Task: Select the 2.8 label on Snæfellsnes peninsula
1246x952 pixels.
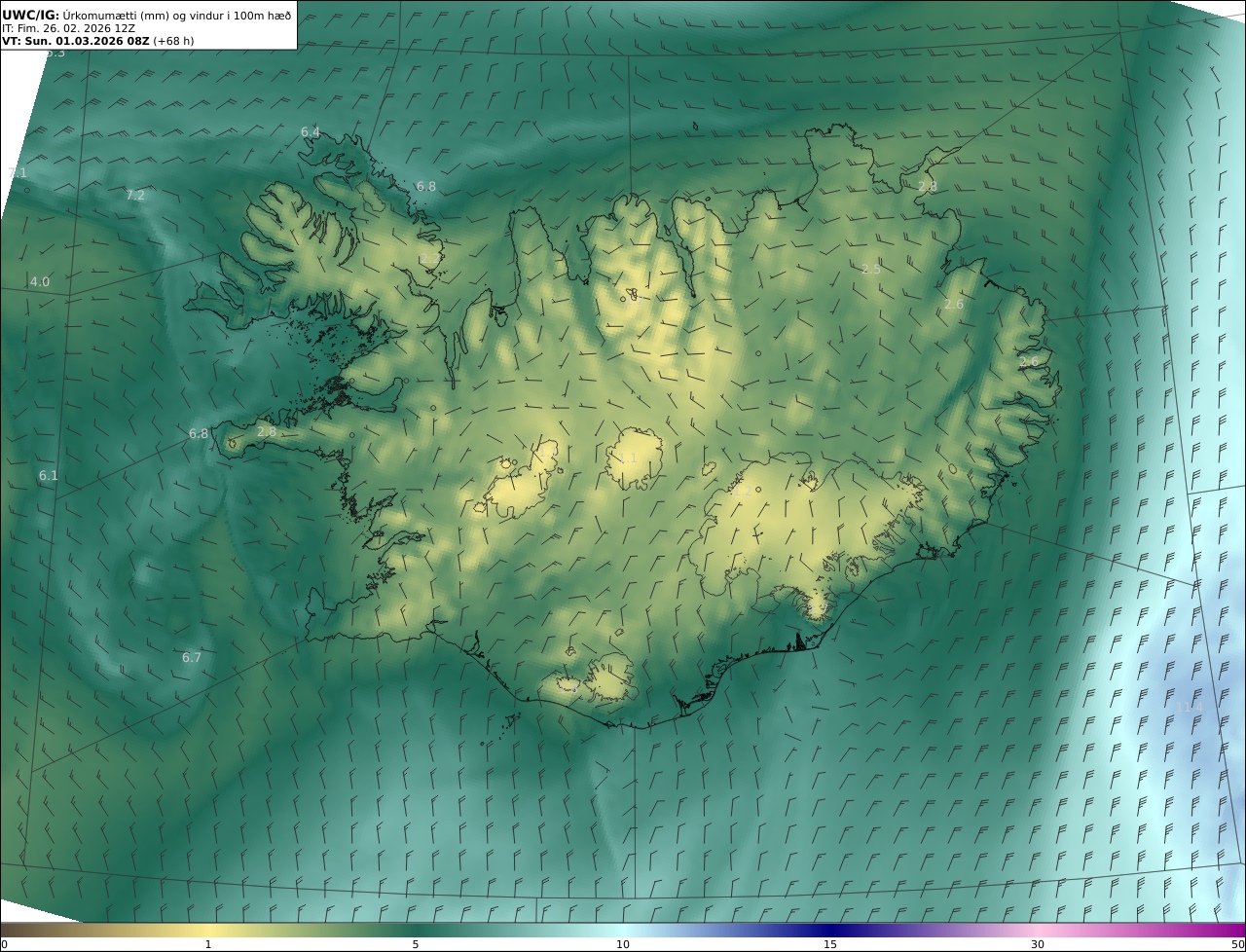Action: click(267, 432)
